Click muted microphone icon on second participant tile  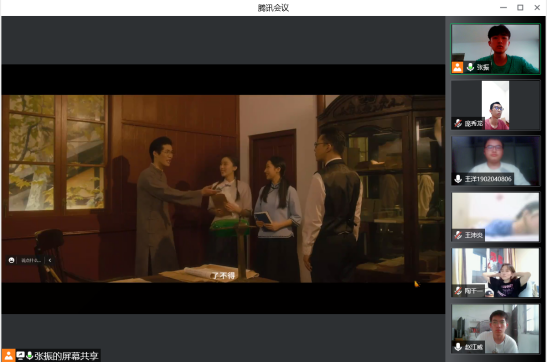tap(458, 123)
